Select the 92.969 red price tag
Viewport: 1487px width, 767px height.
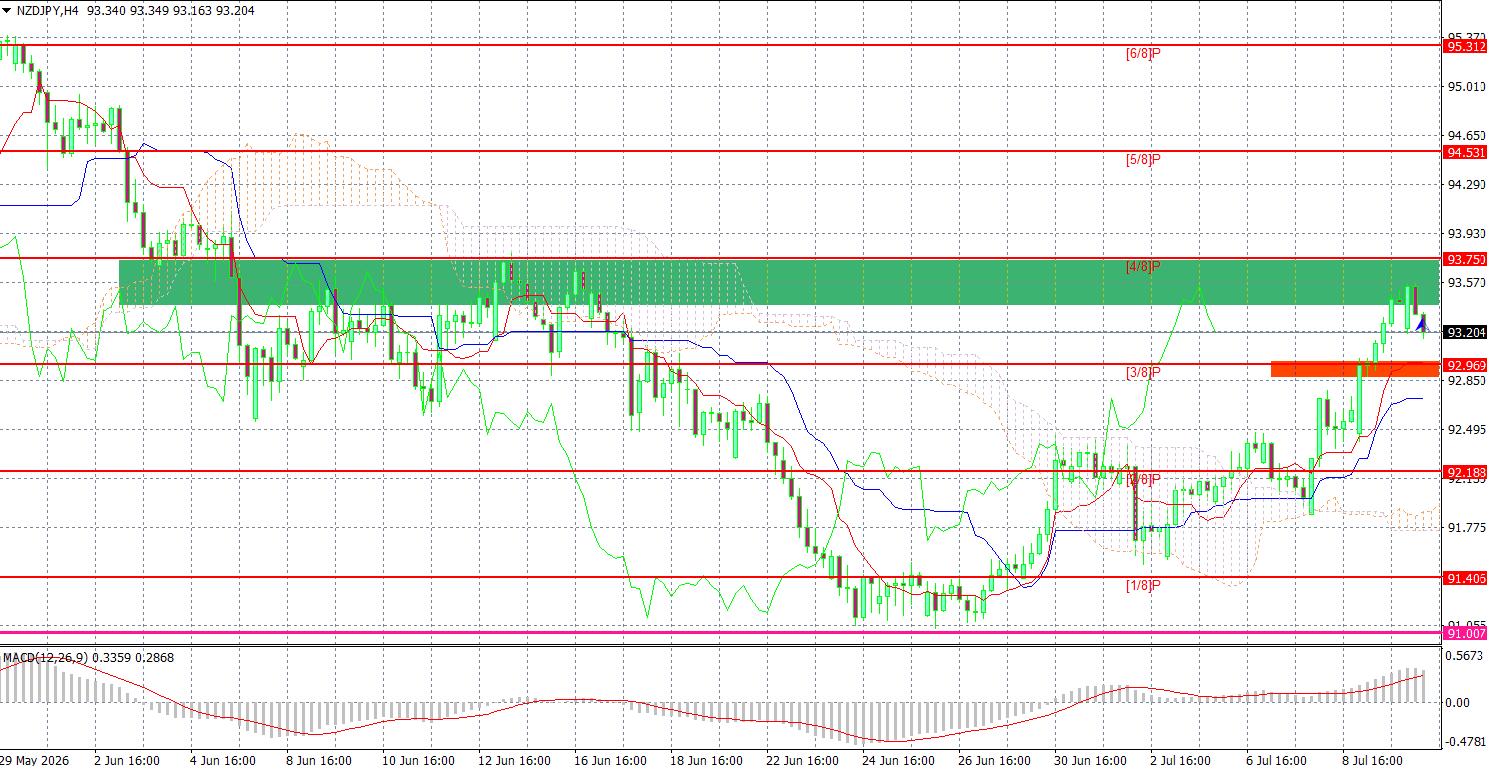click(x=1465, y=365)
